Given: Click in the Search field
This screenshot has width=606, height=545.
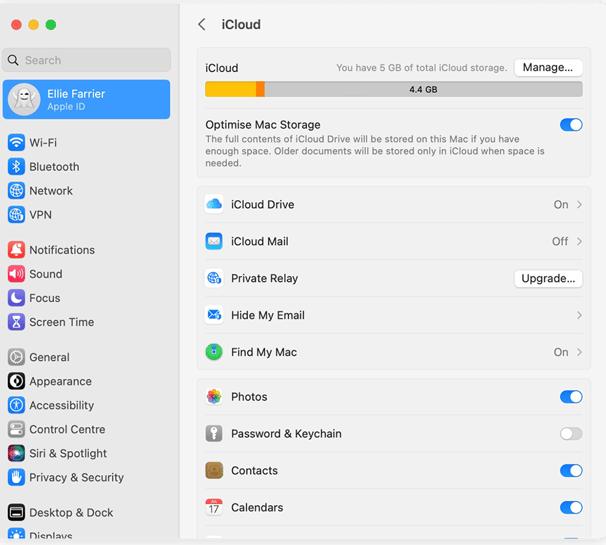Looking at the screenshot, I should coord(86,60).
